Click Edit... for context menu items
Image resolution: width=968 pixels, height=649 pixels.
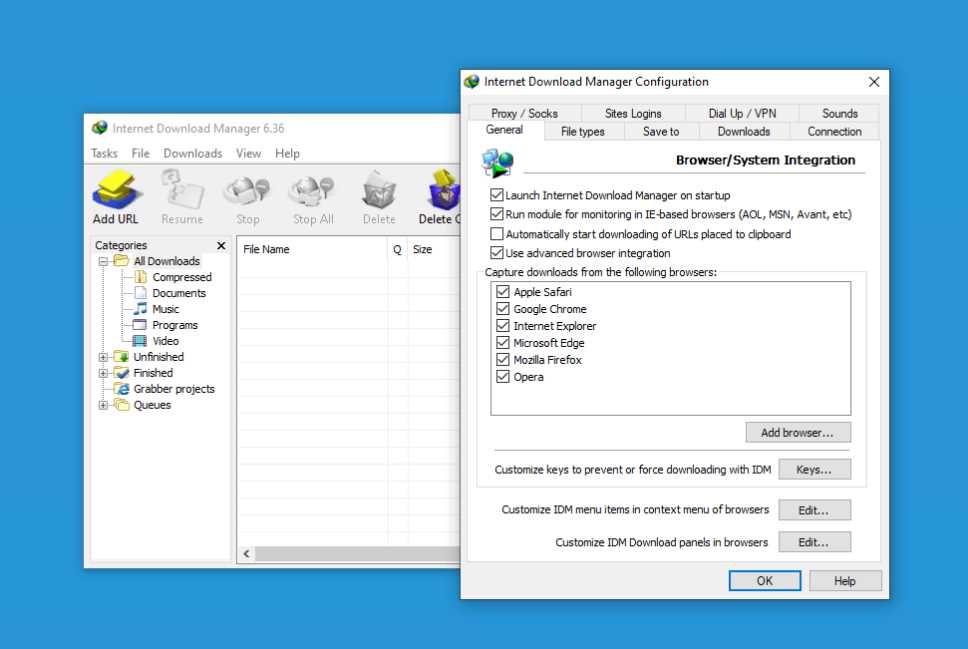[814, 510]
